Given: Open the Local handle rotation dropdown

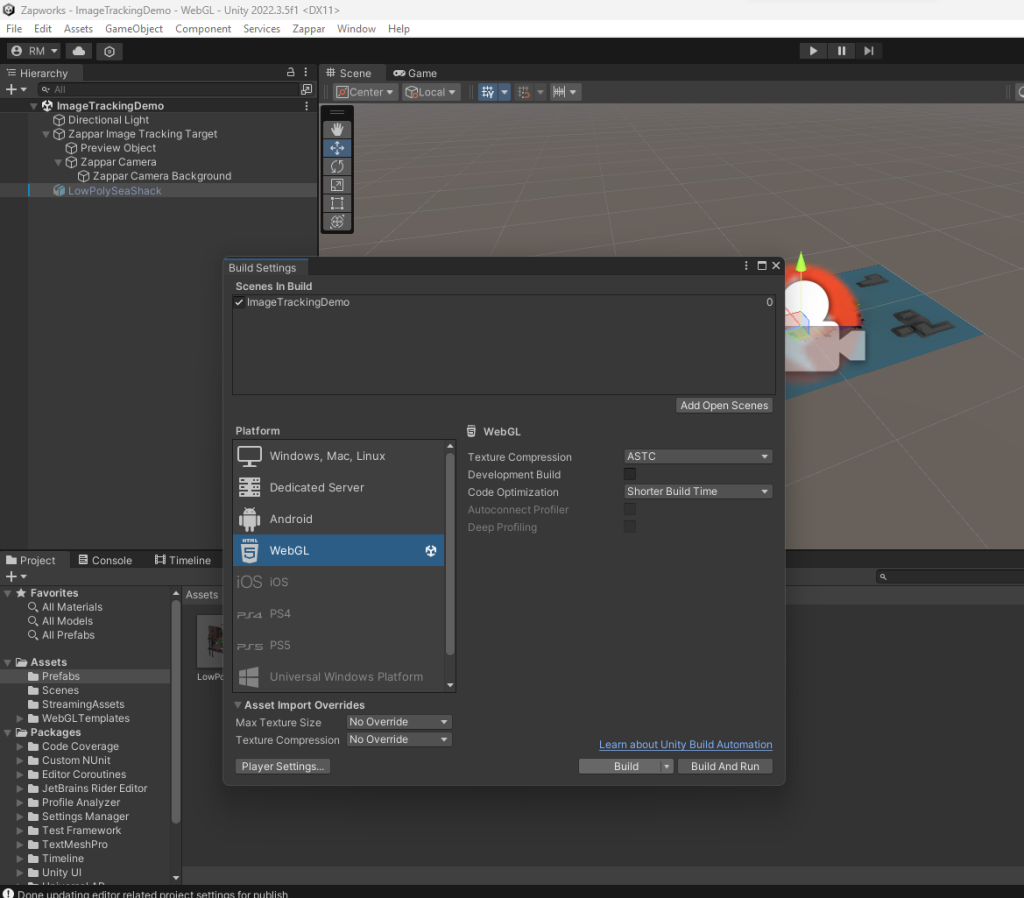Looking at the screenshot, I should [430, 92].
